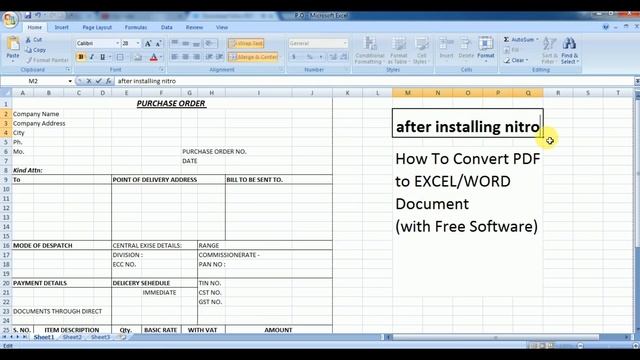This screenshot has width=640, height=360.
Task: Expand the Clear dropdown
Action: 527,60
